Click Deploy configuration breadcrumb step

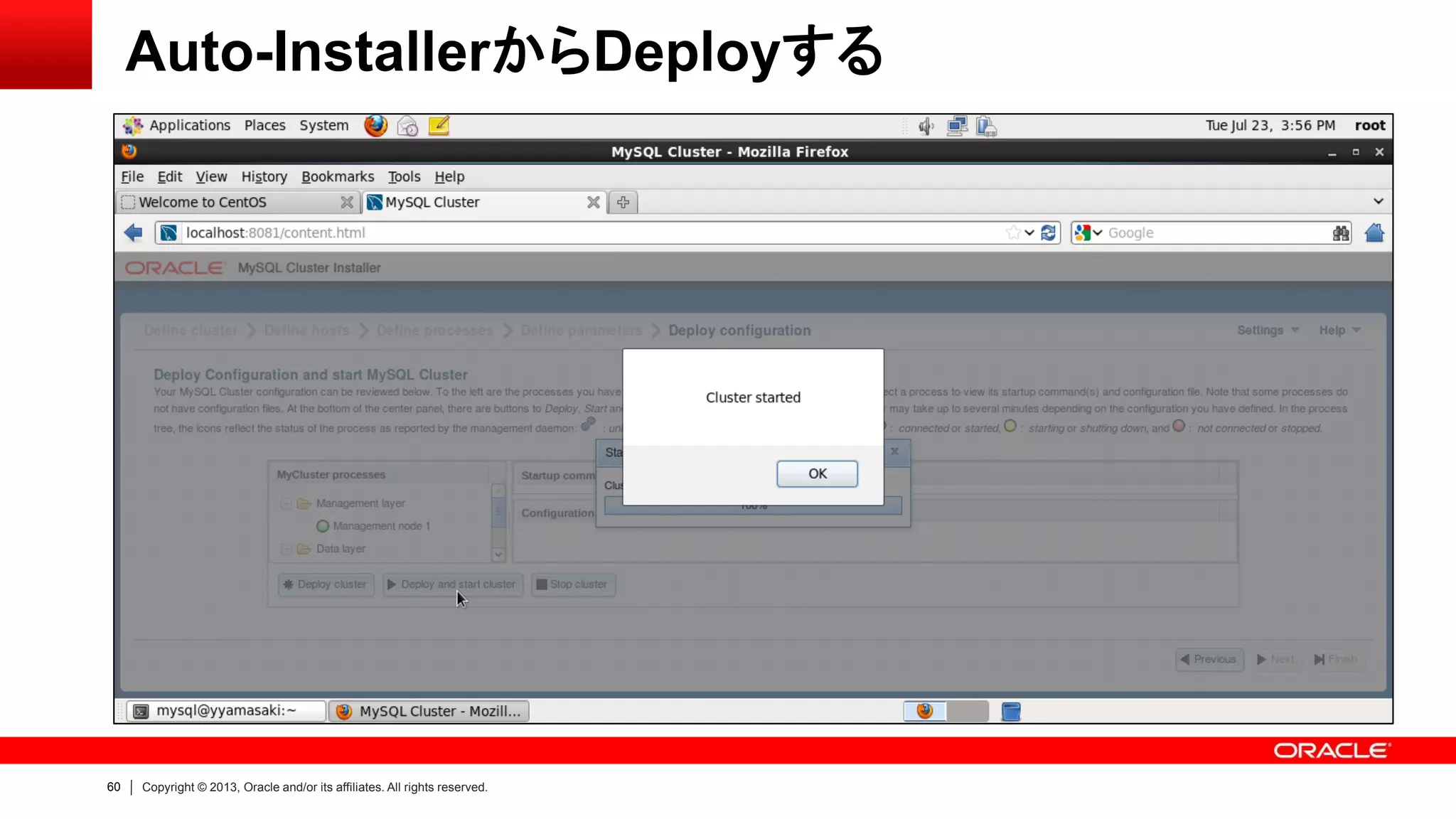click(x=739, y=331)
